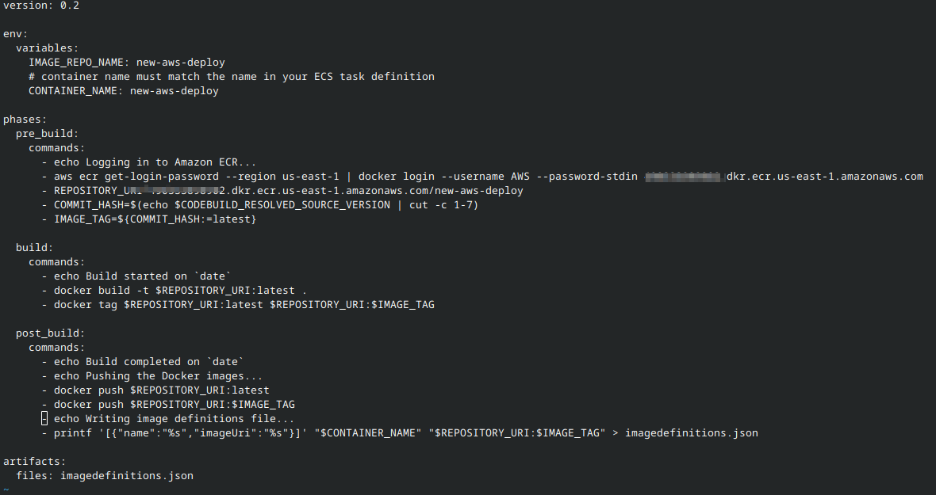
Task: Place cursor on the 'pre_build:' key
Action: point(47,133)
